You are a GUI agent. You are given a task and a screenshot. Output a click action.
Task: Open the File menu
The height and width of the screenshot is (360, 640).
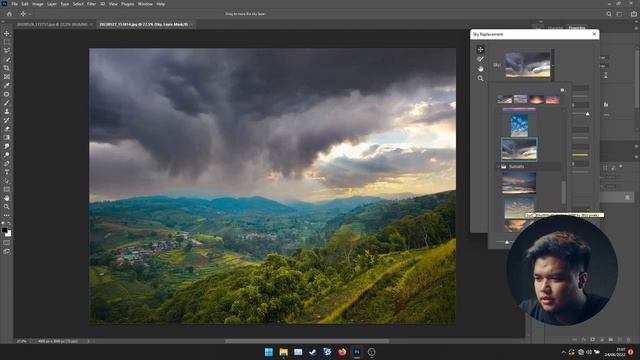click(x=14, y=4)
